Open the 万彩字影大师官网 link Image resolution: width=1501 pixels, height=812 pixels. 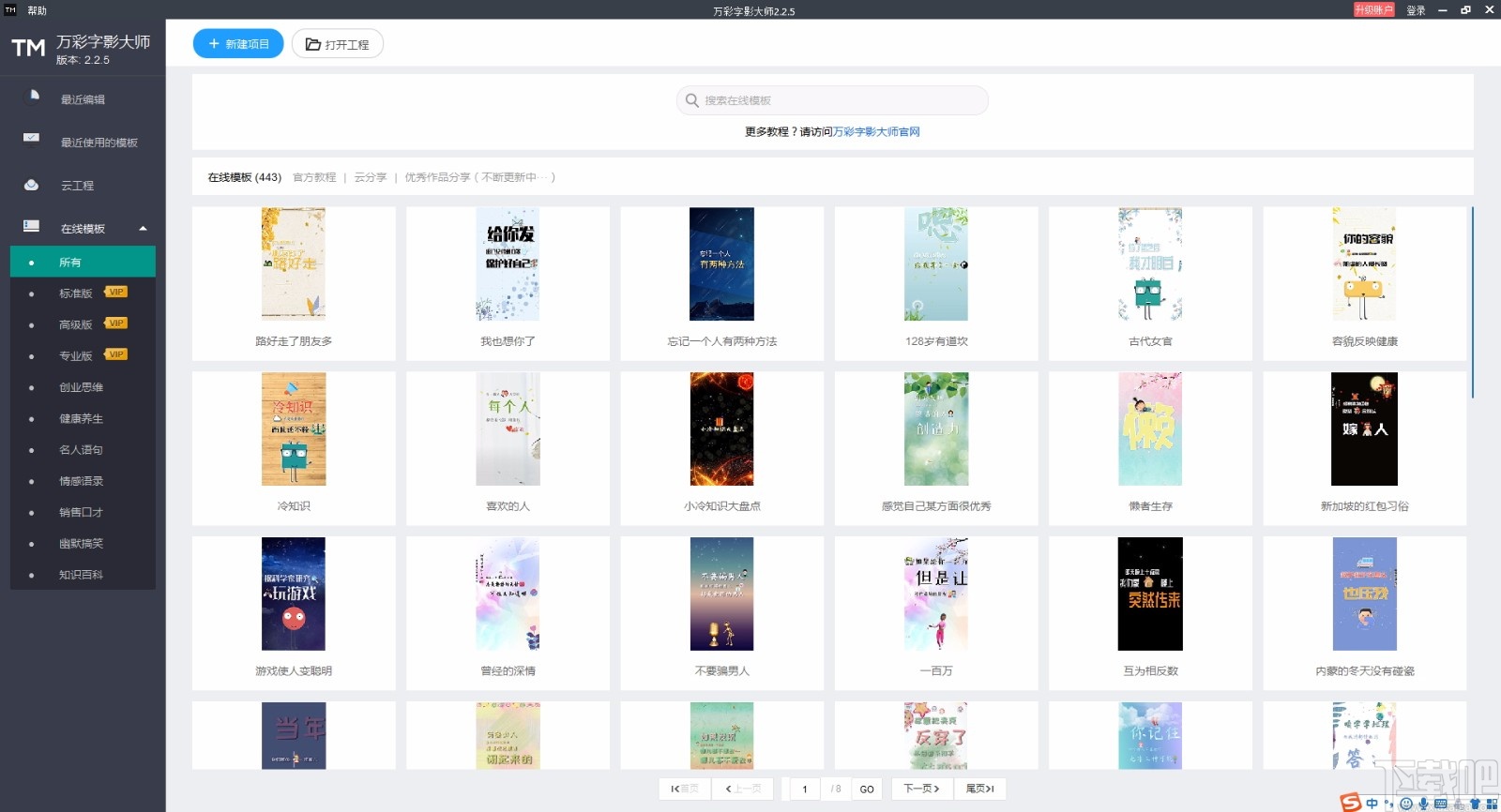[876, 132]
